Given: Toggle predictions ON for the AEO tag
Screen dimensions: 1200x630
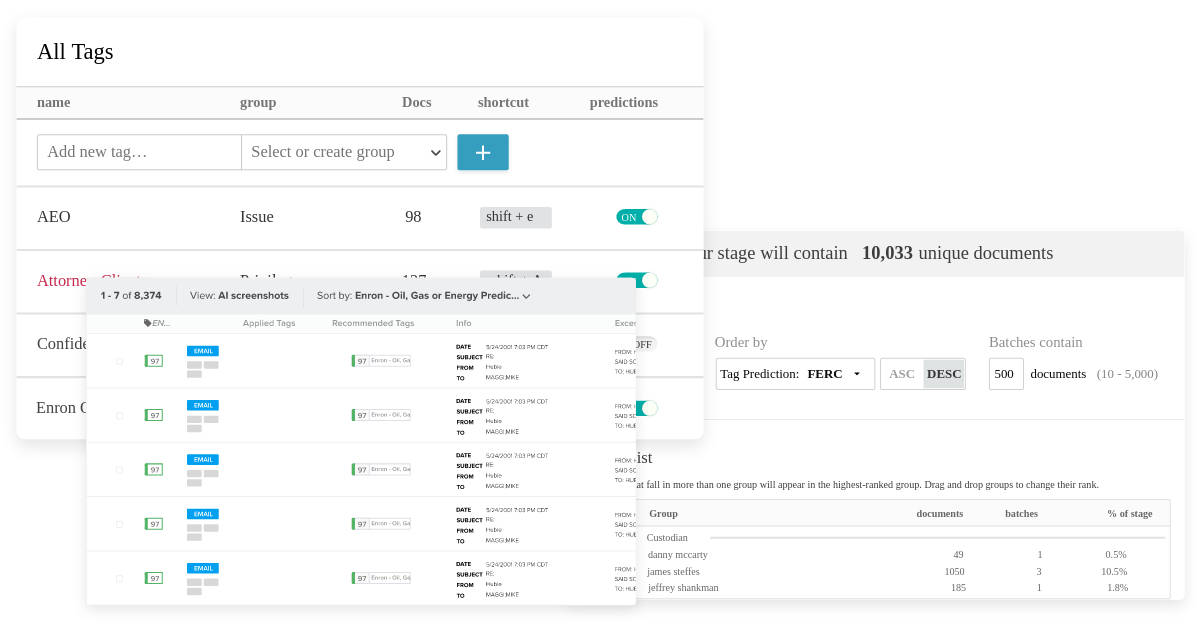Looking at the screenshot, I should click(637, 217).
